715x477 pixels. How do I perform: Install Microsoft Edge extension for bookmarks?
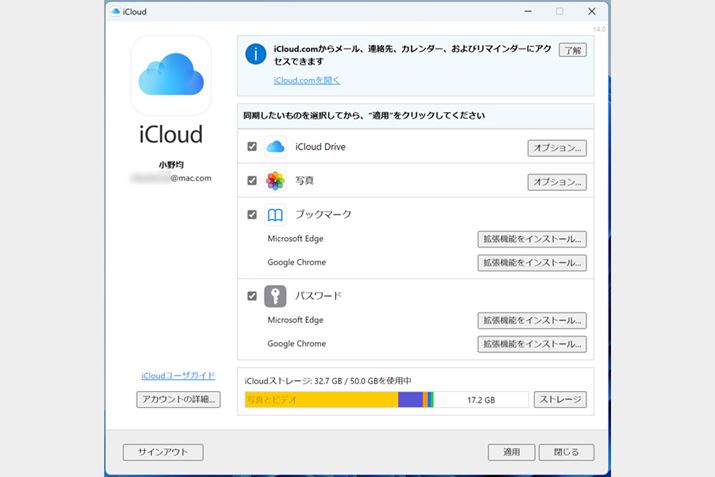[x=532, y=239]
